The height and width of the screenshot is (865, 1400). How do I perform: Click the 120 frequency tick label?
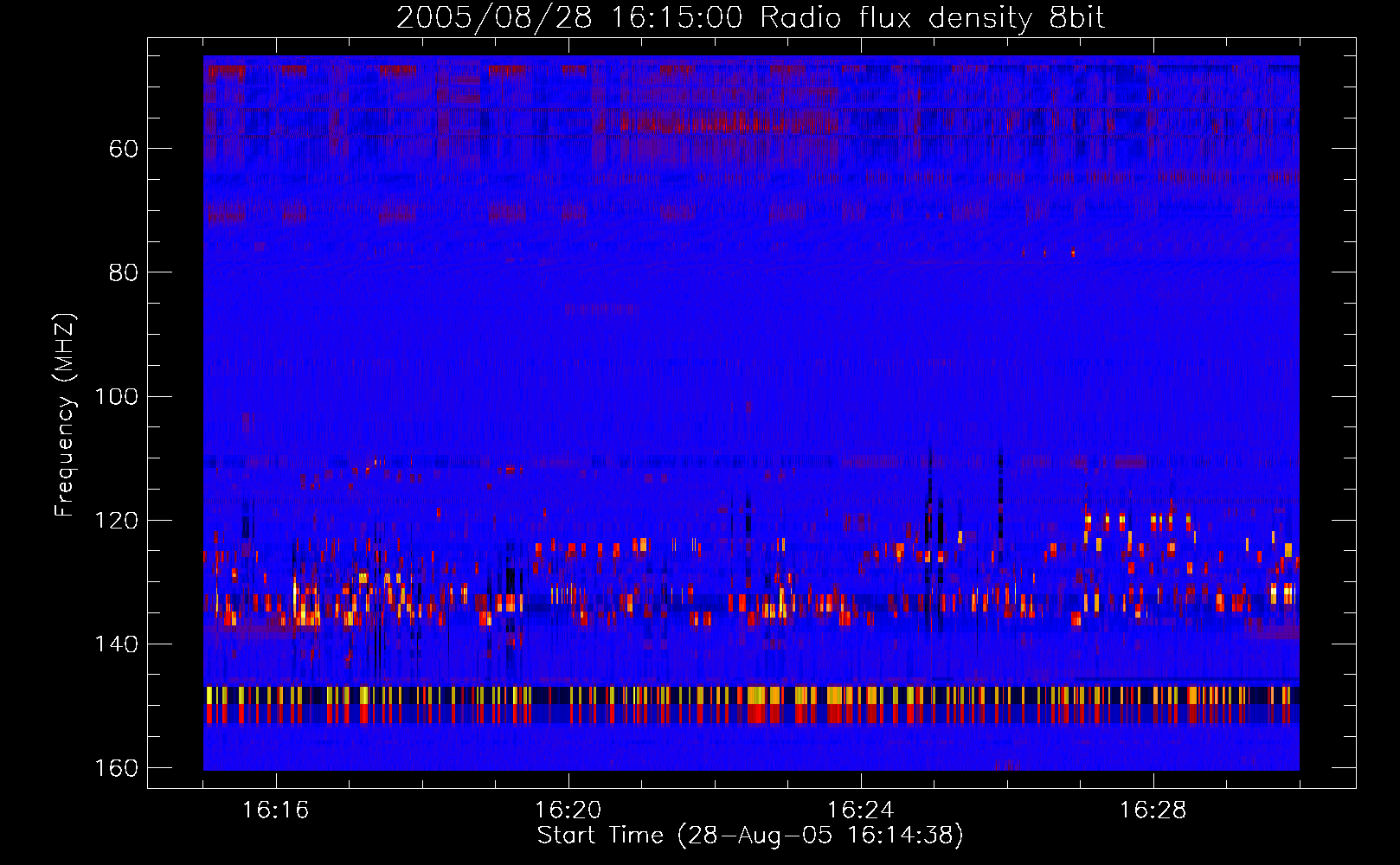click(116, 521)
